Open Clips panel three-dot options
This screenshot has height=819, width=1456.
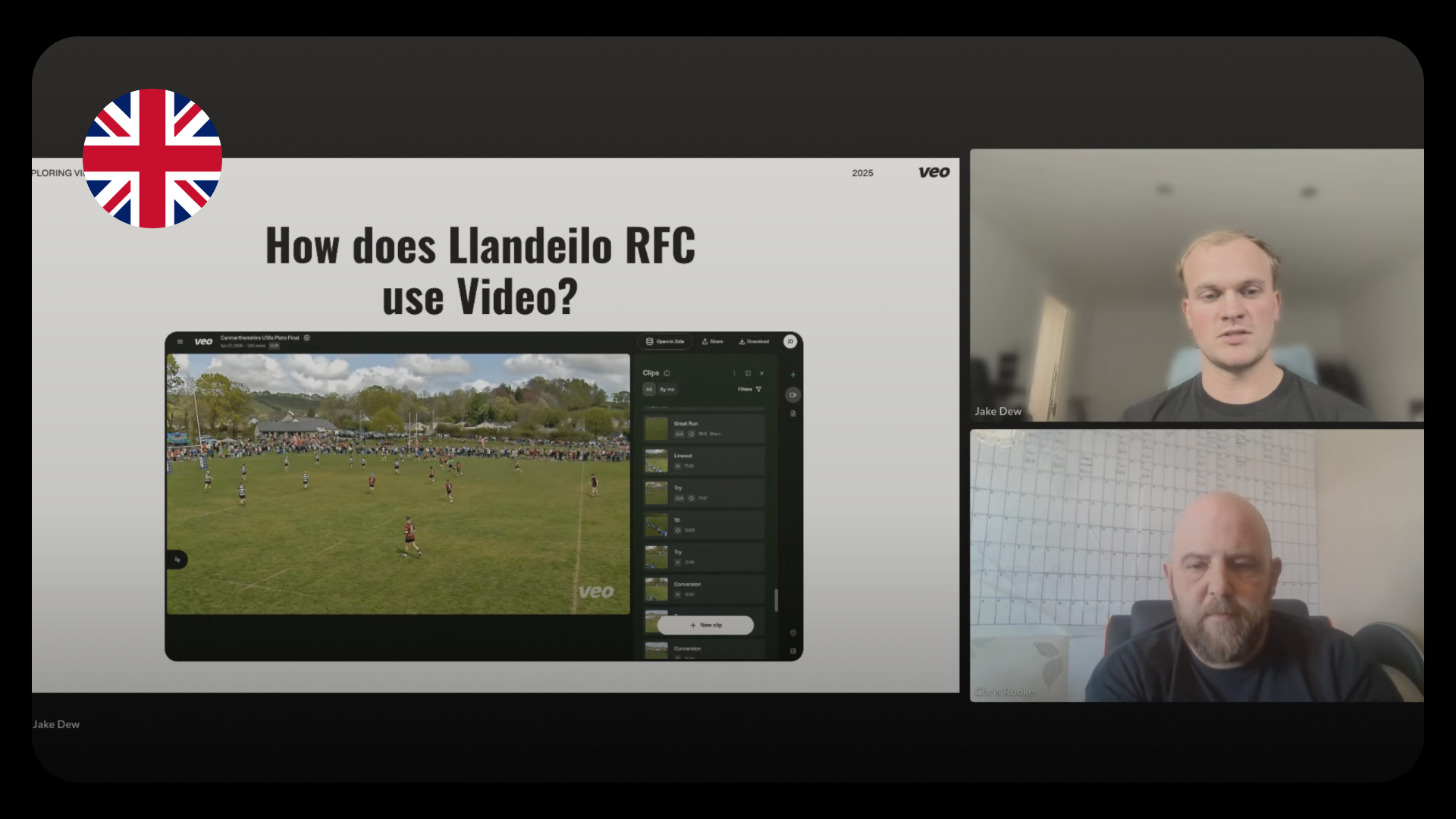pyautogui.click(x=734, y=373)
